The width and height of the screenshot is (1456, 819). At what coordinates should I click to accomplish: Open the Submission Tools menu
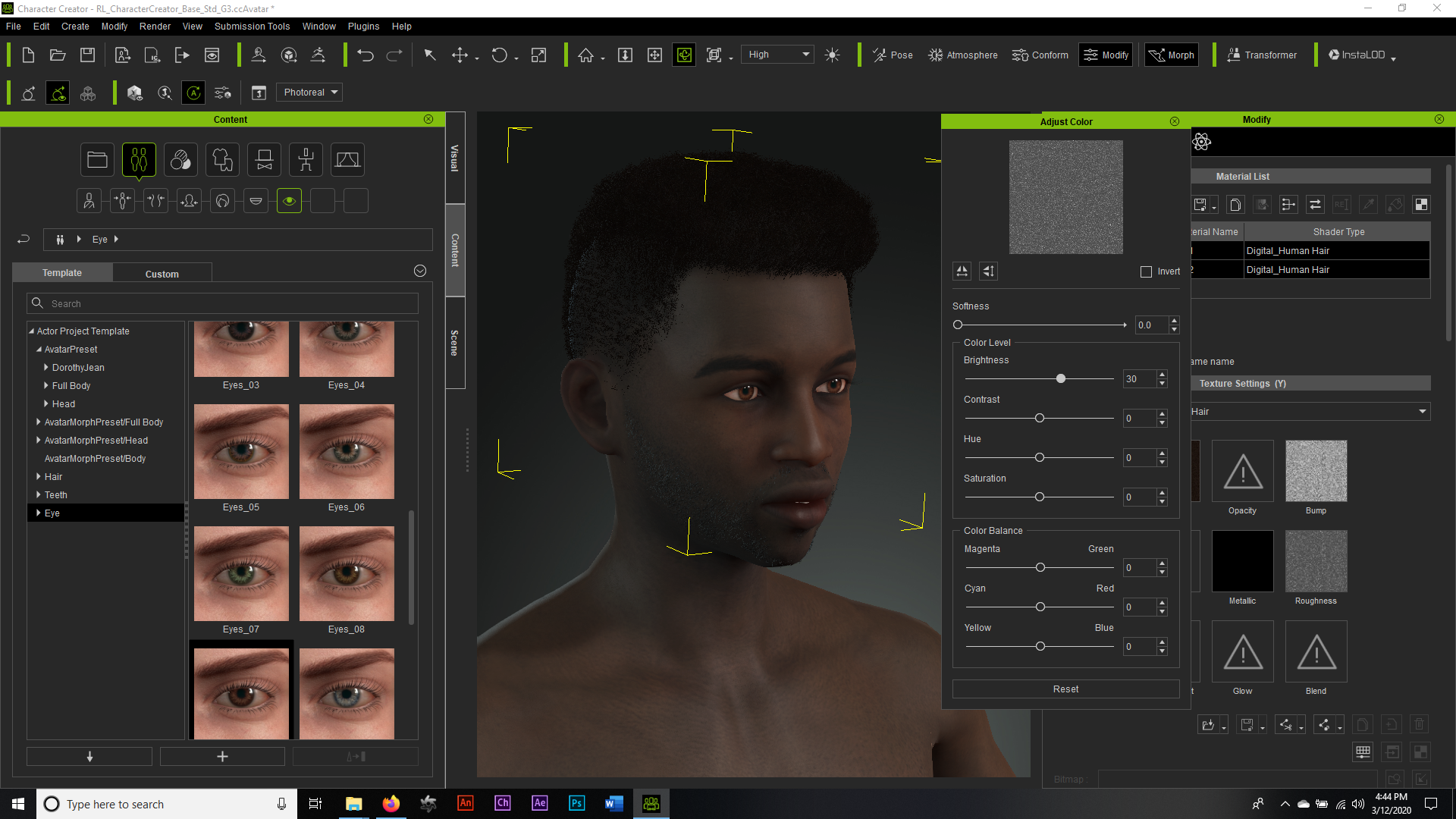pyautogui.click(x=252, y=26)
